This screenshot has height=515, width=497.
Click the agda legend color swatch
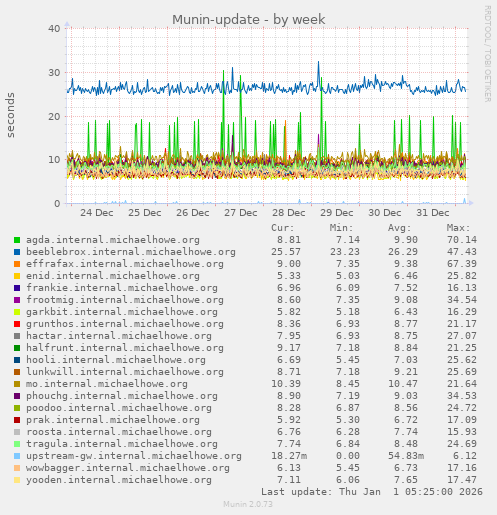pos(17,240)
